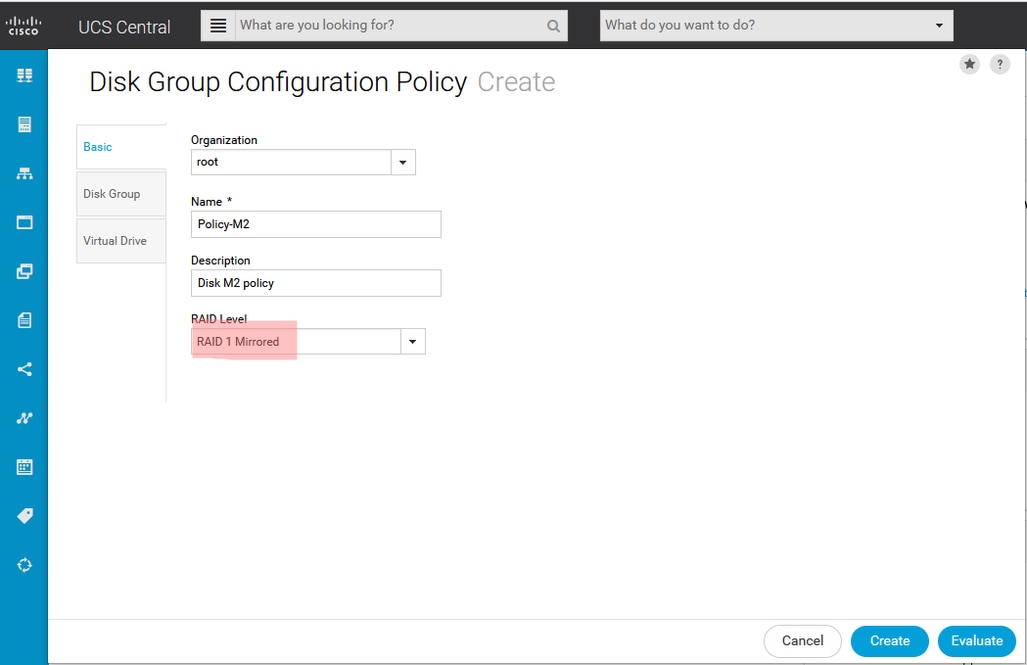Open the crosshair target sidebar icon
The height and width of the screenshot is (665, 1027).
click(24, 565)
